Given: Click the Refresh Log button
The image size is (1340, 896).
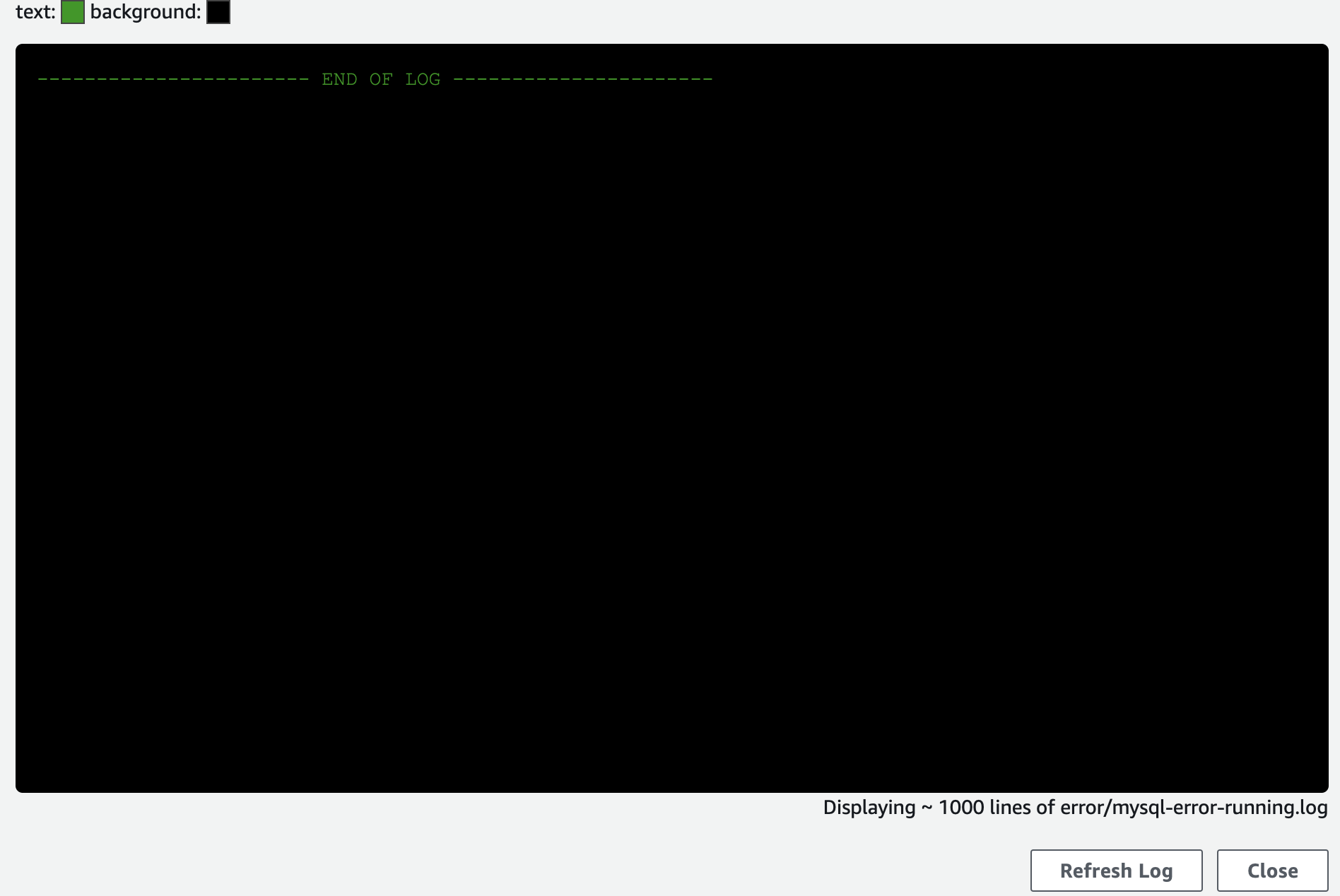Looking at the screenshot, I should coord(1116,871).
